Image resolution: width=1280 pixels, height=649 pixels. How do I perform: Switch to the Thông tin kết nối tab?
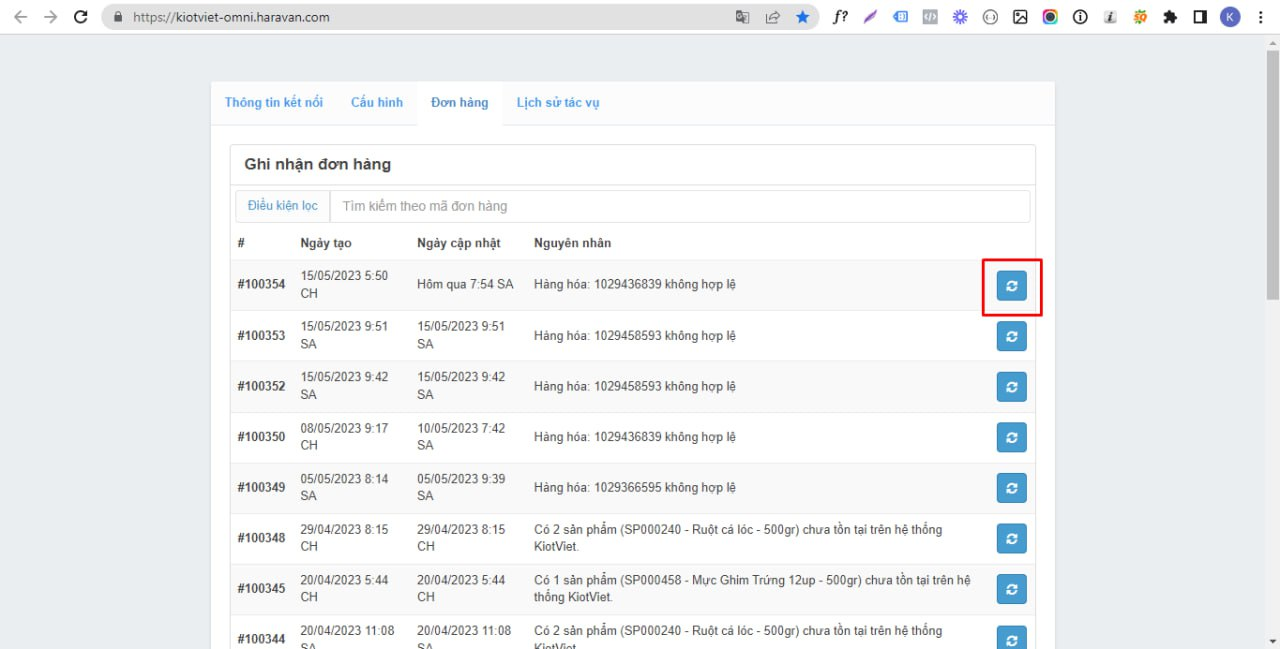tap(274, 102)
